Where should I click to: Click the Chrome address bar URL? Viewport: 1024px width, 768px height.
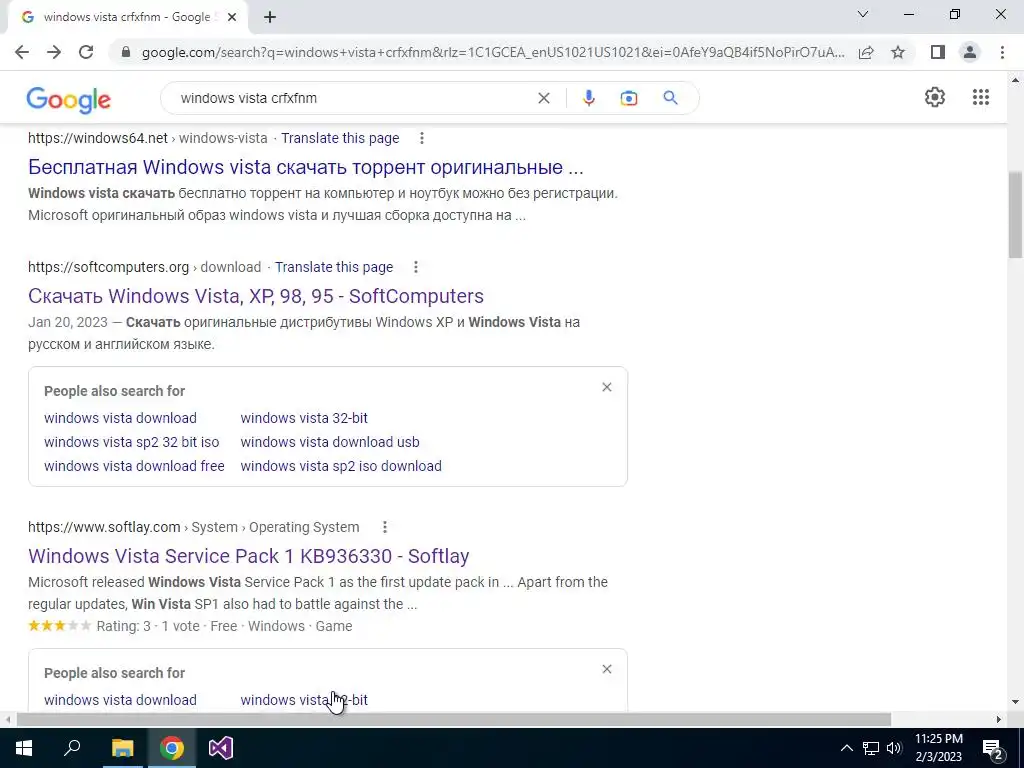(x=493, y=52)
